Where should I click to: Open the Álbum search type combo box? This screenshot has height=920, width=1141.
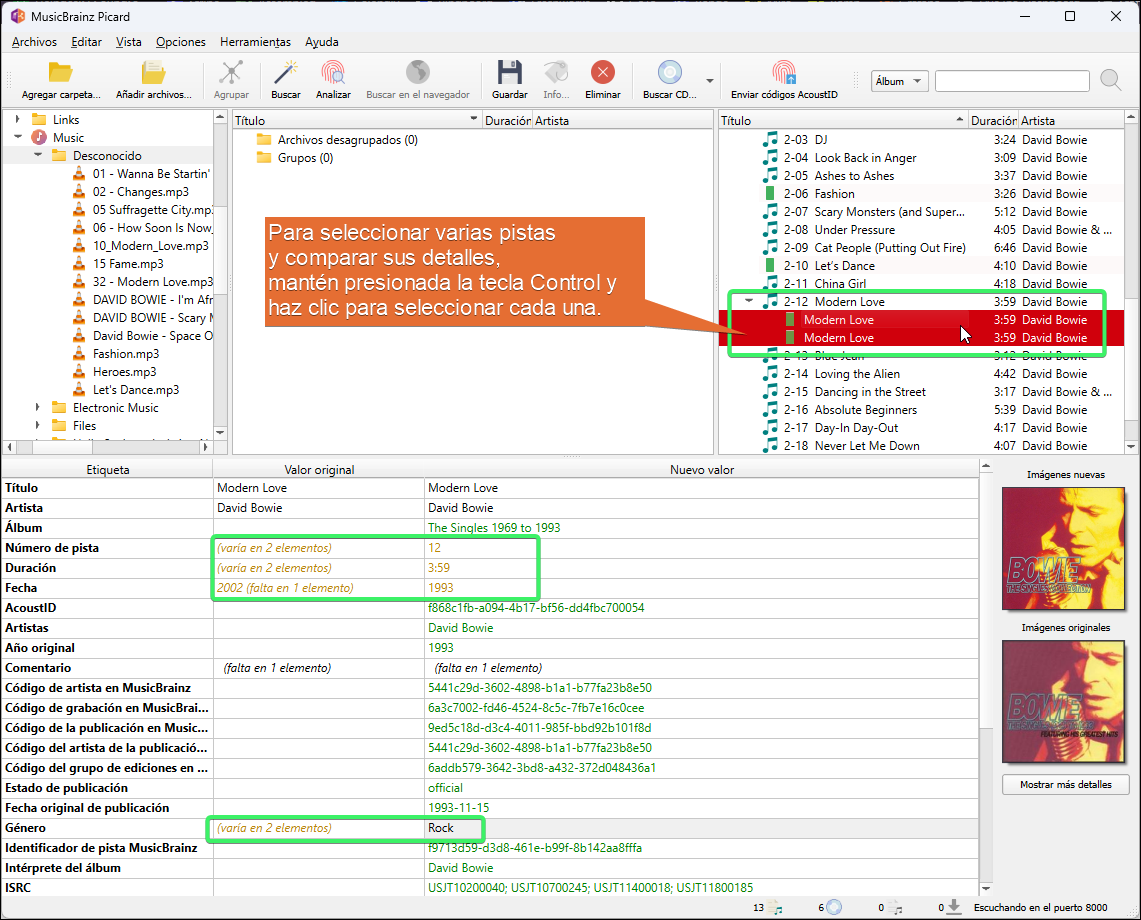point(900,81)
